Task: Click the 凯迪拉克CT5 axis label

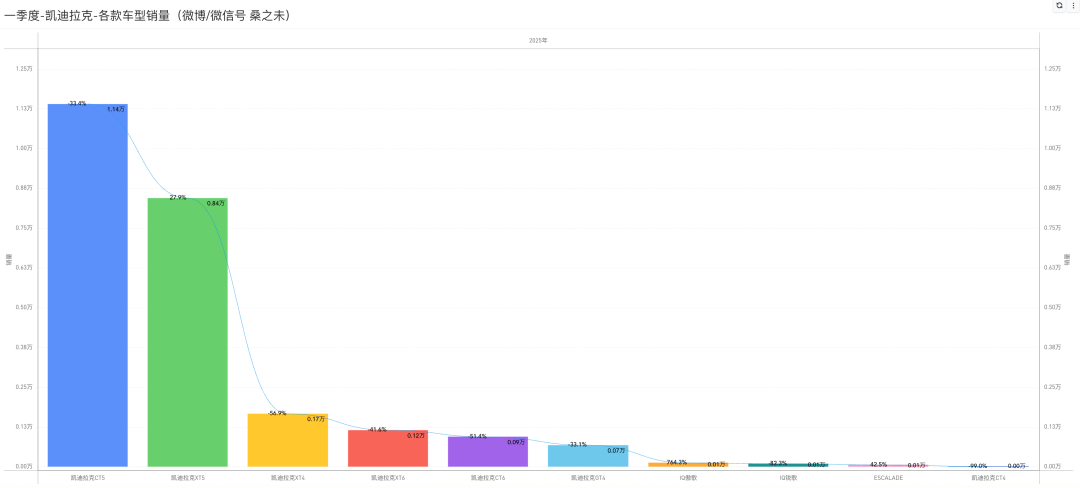Action: coord(87,476)
